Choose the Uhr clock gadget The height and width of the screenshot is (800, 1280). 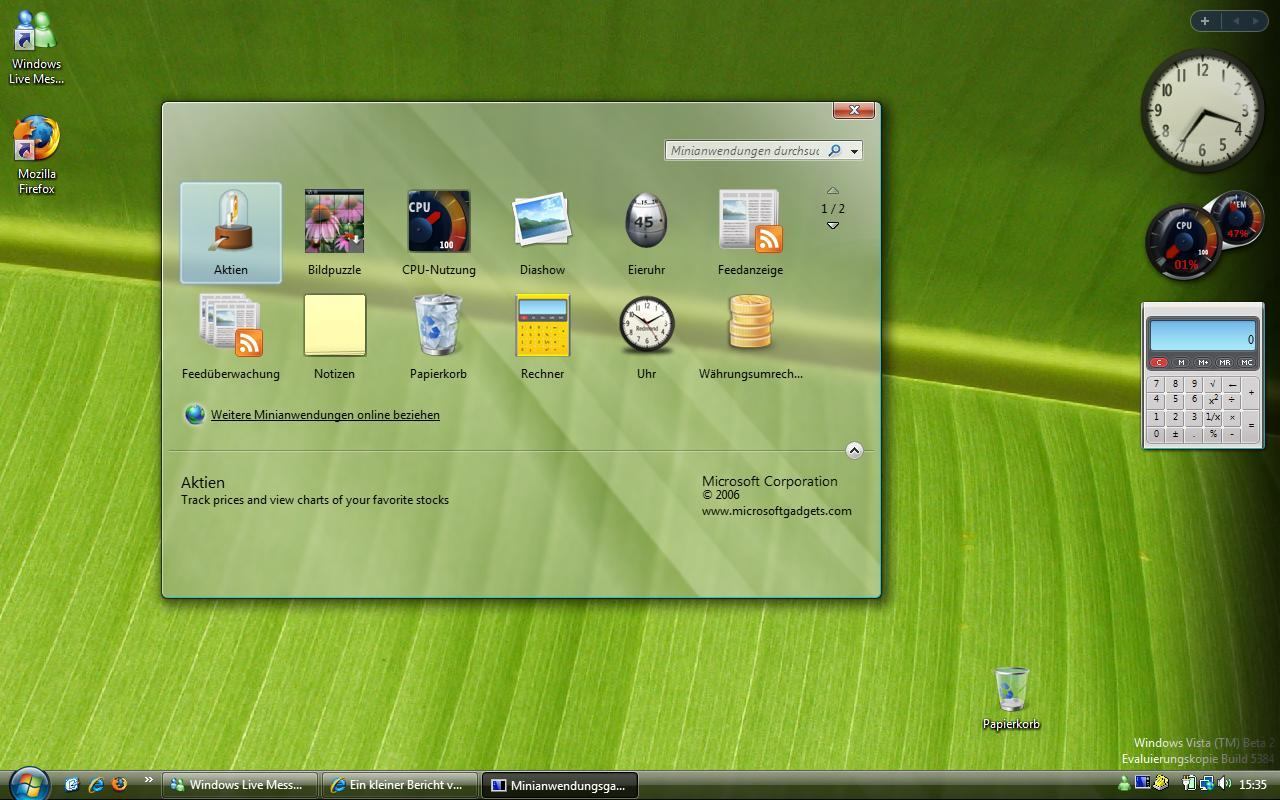(x=646, y=337)
